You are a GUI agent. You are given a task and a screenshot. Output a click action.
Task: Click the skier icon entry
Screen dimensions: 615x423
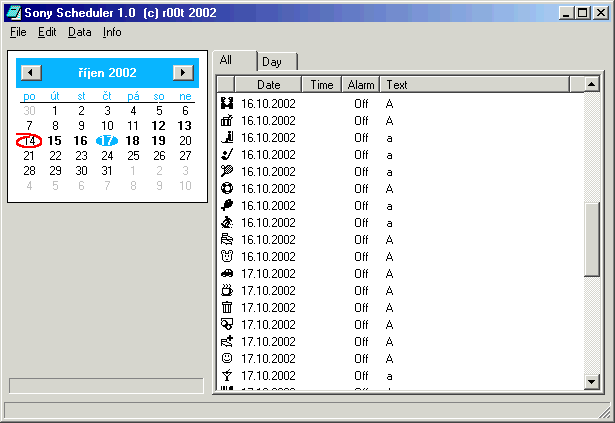(x=227, y=222)
